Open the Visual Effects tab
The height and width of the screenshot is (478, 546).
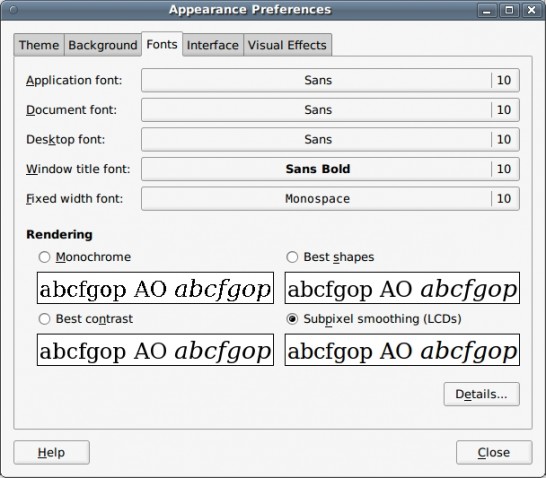(287, 45)
